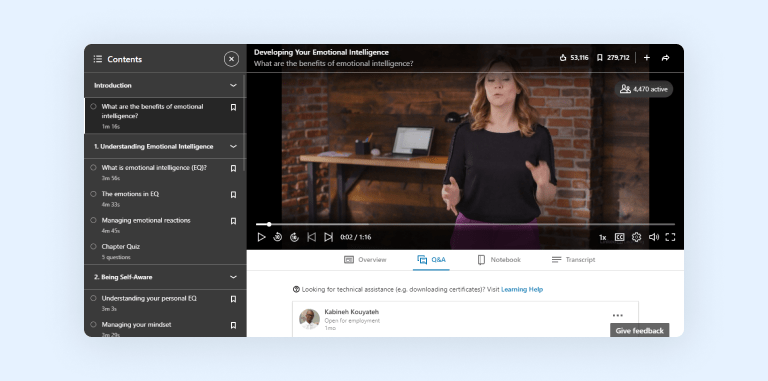
Task: Mark 'Chapter Quiz' completion circle
Action: [x=94, y=246]
